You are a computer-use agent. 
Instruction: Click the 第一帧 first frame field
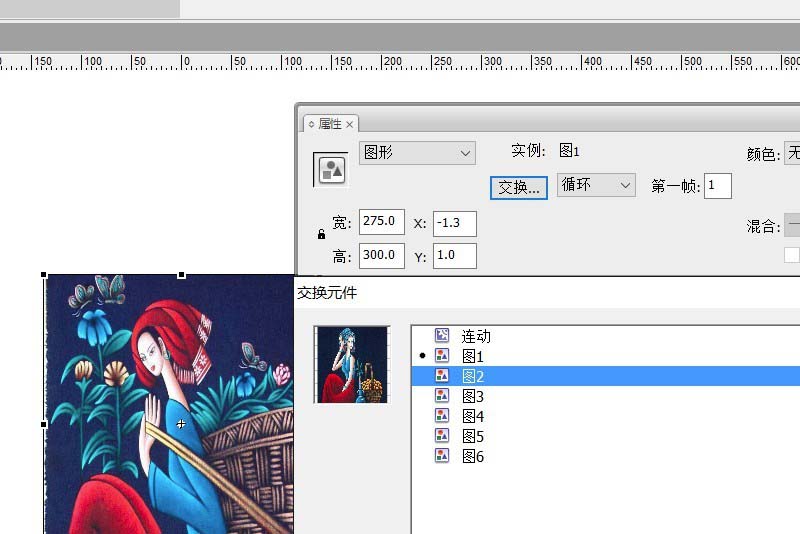(718, 186)
